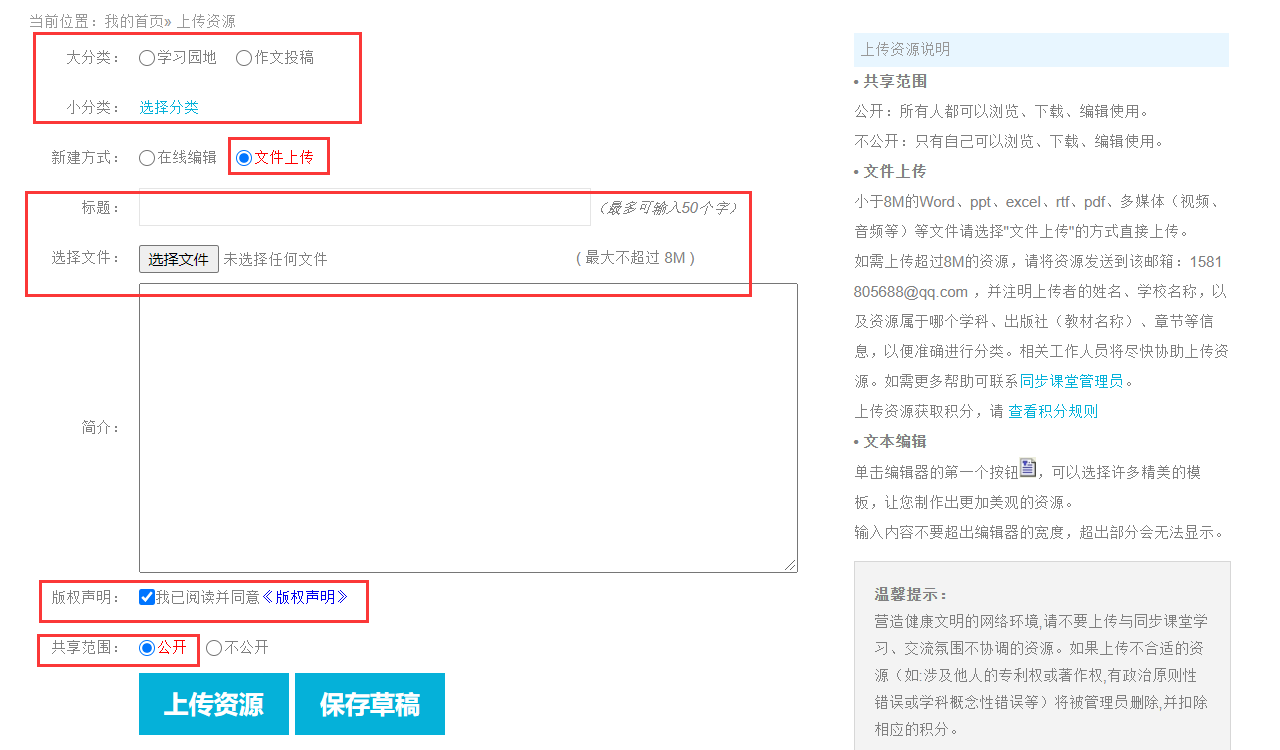1280x750 pixels.
Task: Open the 《版权声明》 link
Action: pyautogui.click(x=305, y=597)
